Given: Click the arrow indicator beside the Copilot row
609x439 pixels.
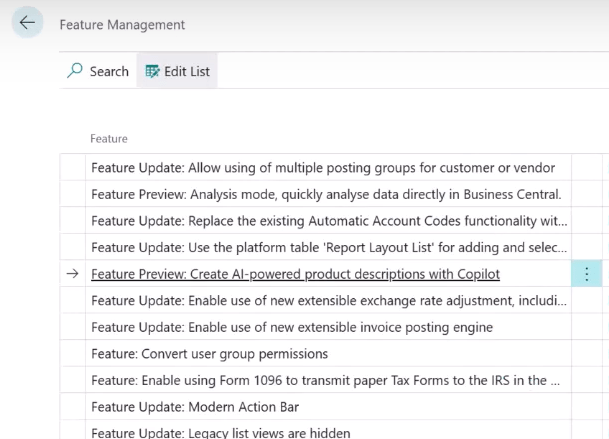Looking at the screenshot, I should point(72,274).
